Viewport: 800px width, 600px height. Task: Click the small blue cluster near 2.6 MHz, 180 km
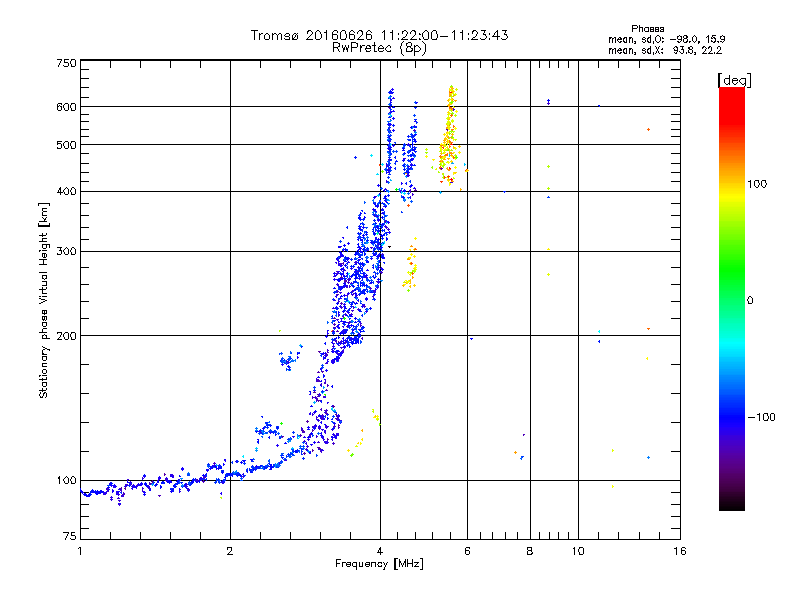click(x=290, y=358)
